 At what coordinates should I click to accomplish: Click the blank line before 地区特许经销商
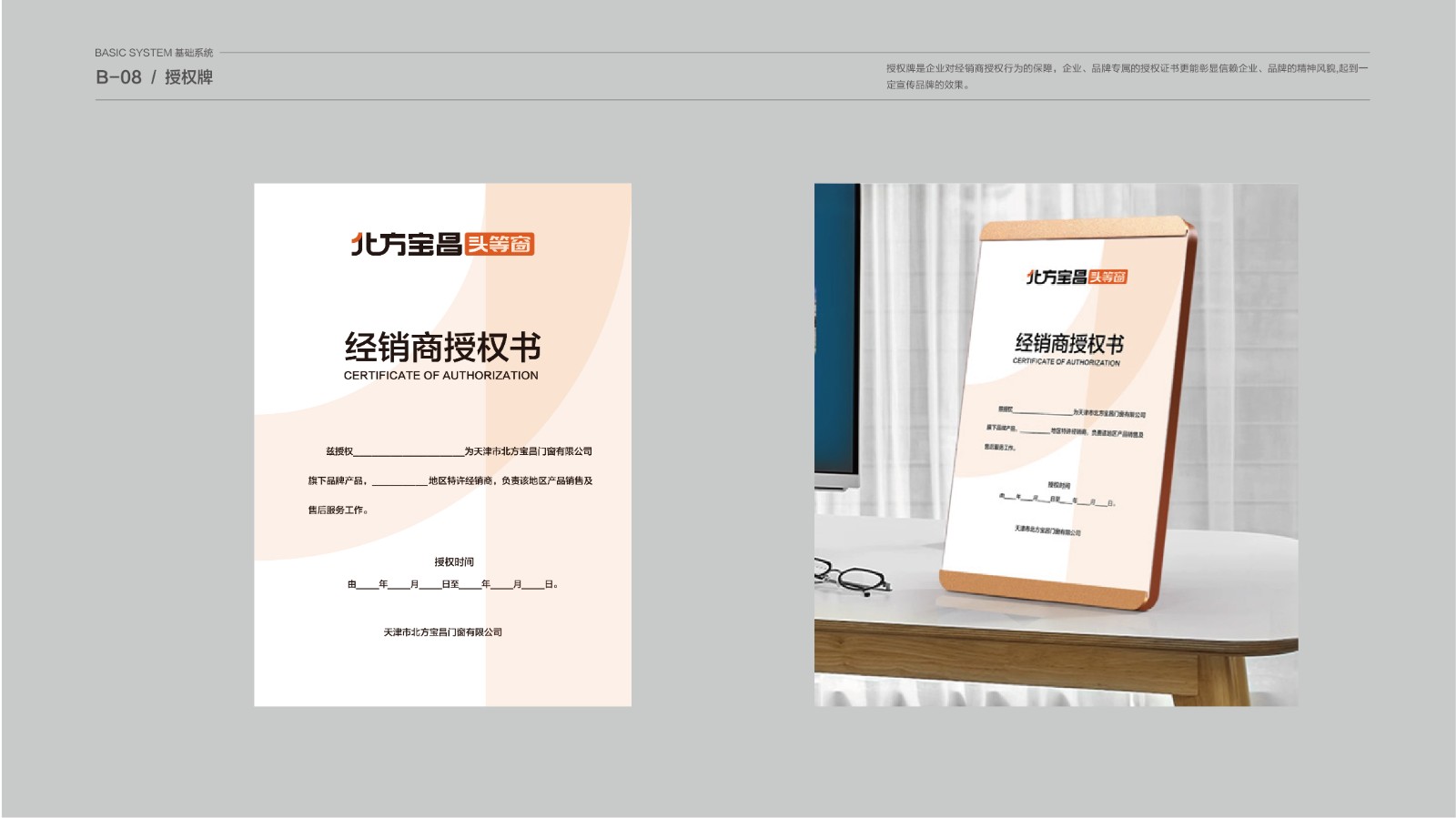click(399, 482)
